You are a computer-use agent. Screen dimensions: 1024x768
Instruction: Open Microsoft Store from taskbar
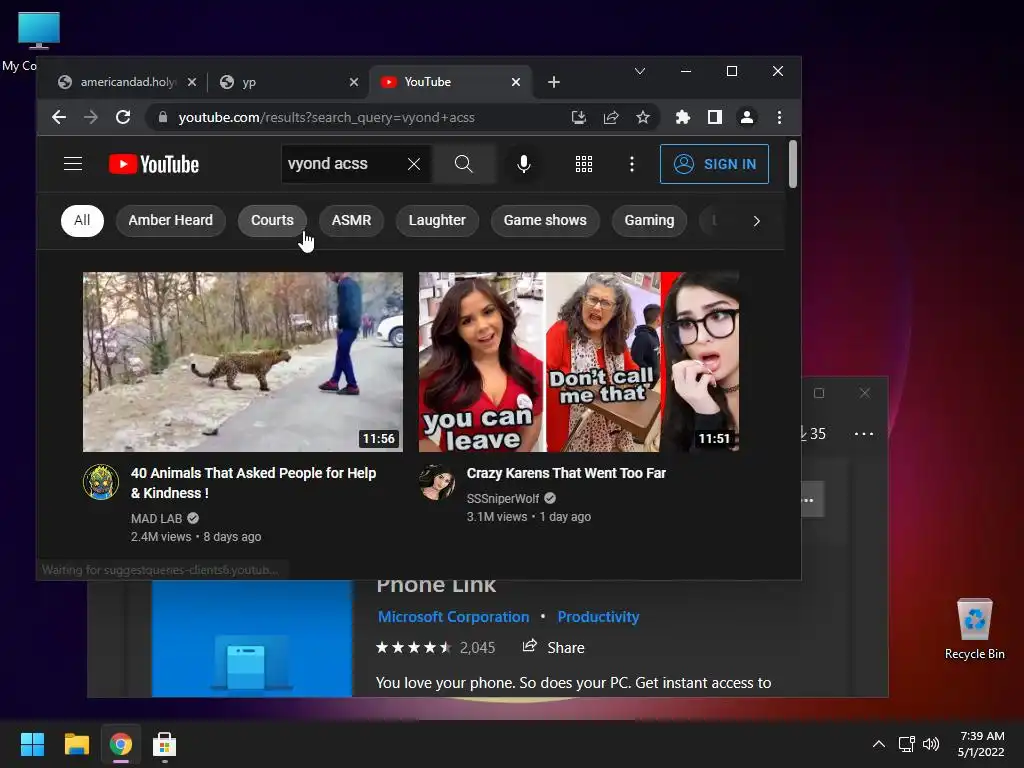tap(165, 744)
